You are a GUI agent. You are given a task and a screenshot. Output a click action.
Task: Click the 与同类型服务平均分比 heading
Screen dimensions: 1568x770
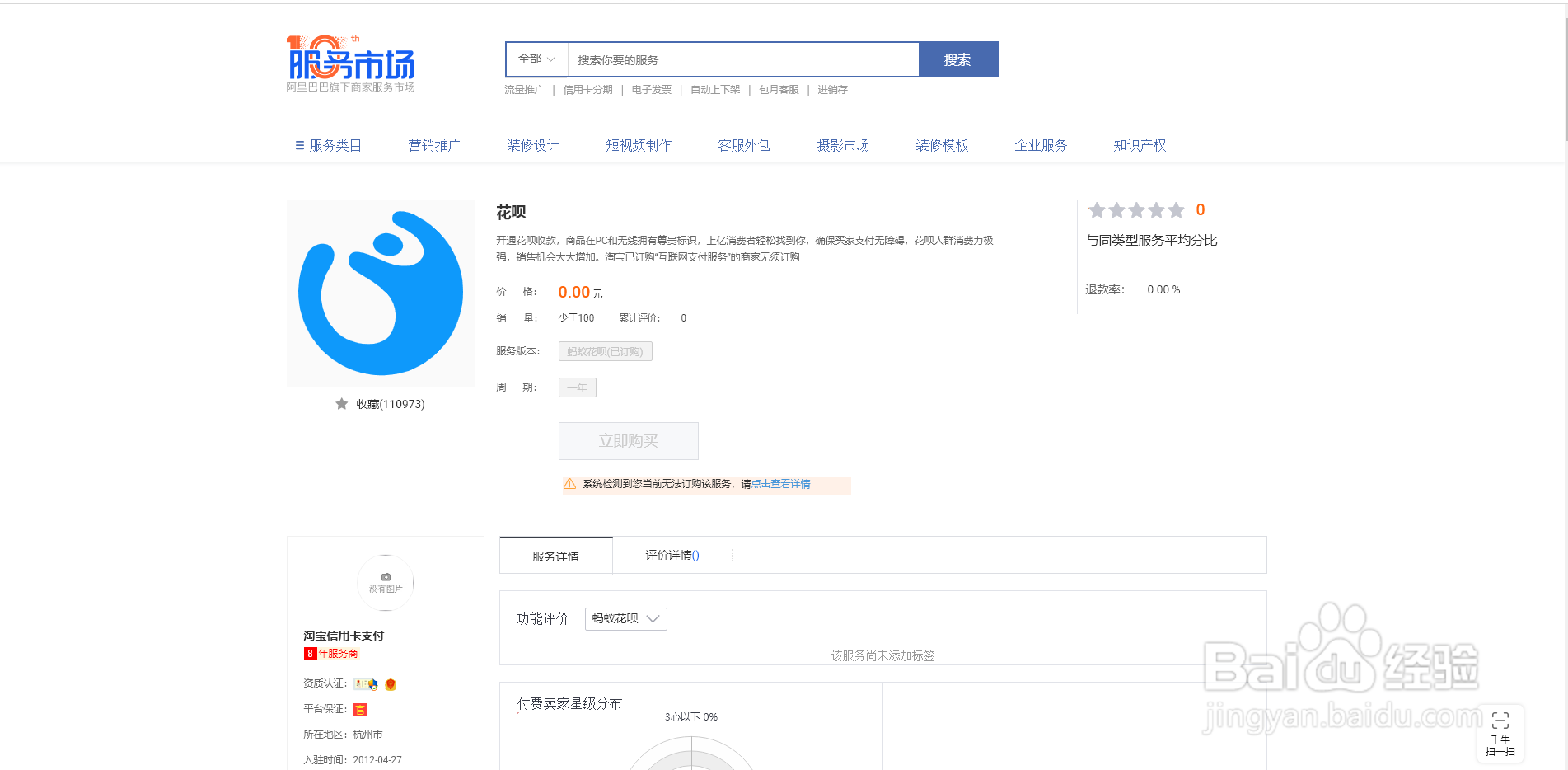(1152, 241)
